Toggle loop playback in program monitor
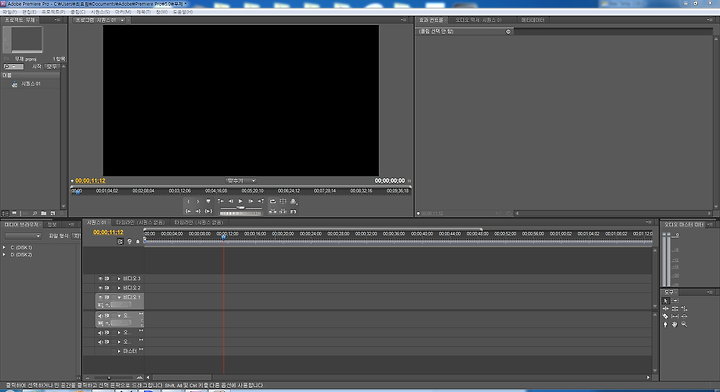 pyautogui.click(x=273, y=201)
